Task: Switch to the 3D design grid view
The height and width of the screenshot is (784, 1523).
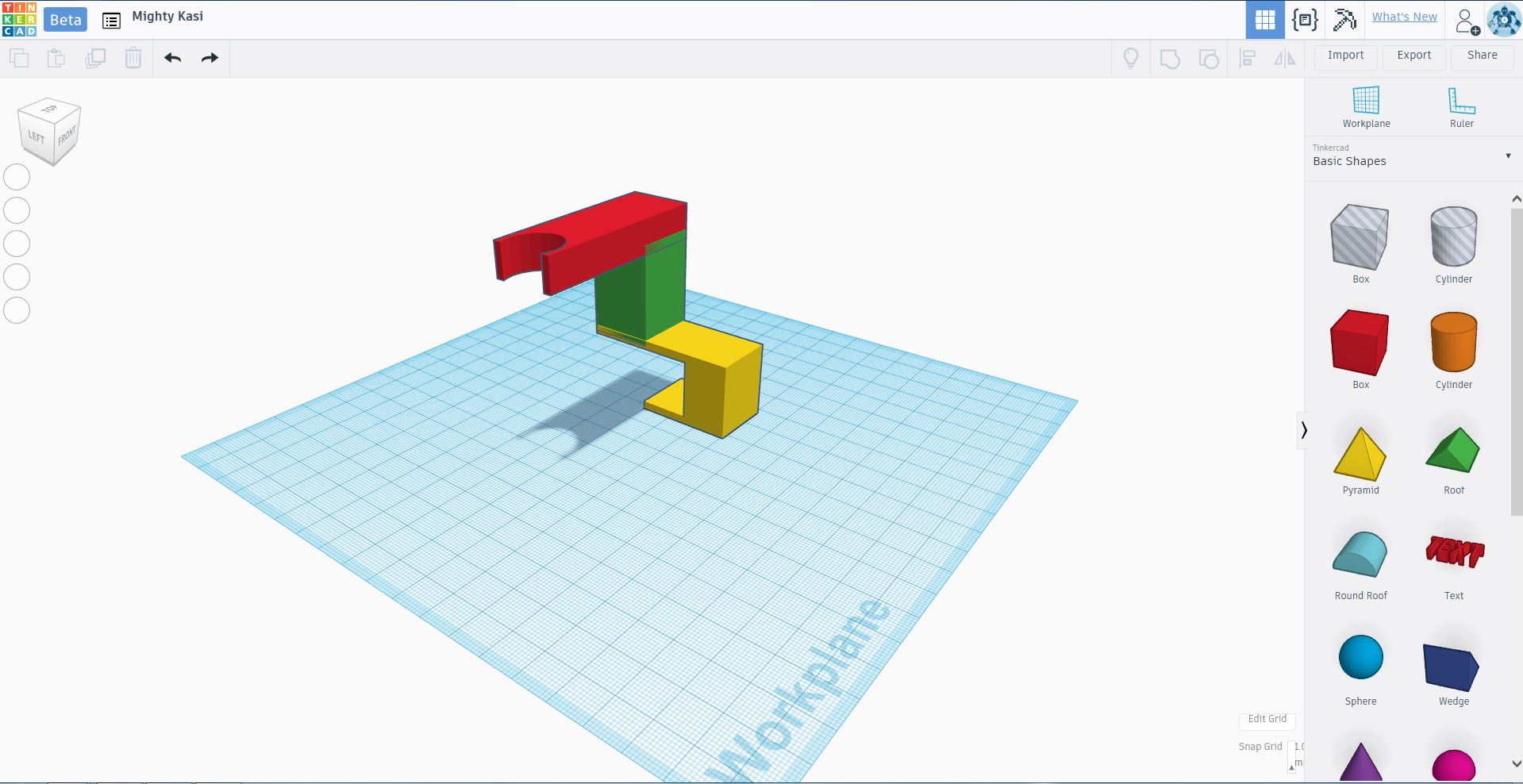Action: pos(1265,19)
